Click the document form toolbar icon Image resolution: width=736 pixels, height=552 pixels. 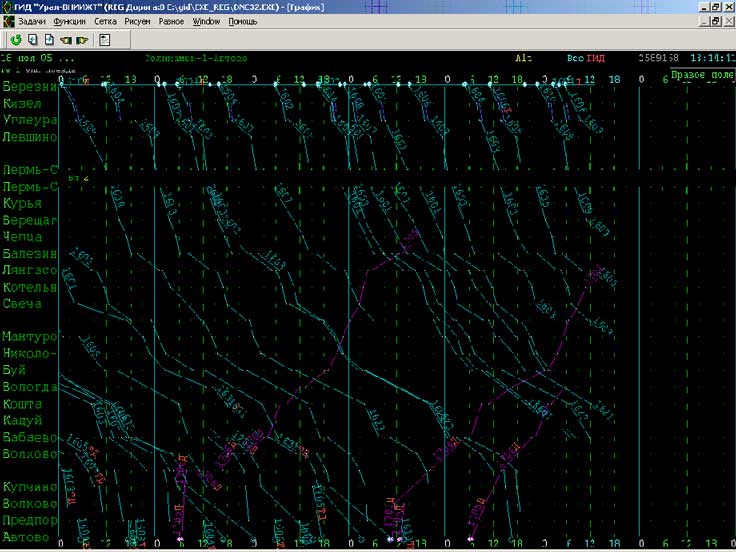click(x=105, y=40)
